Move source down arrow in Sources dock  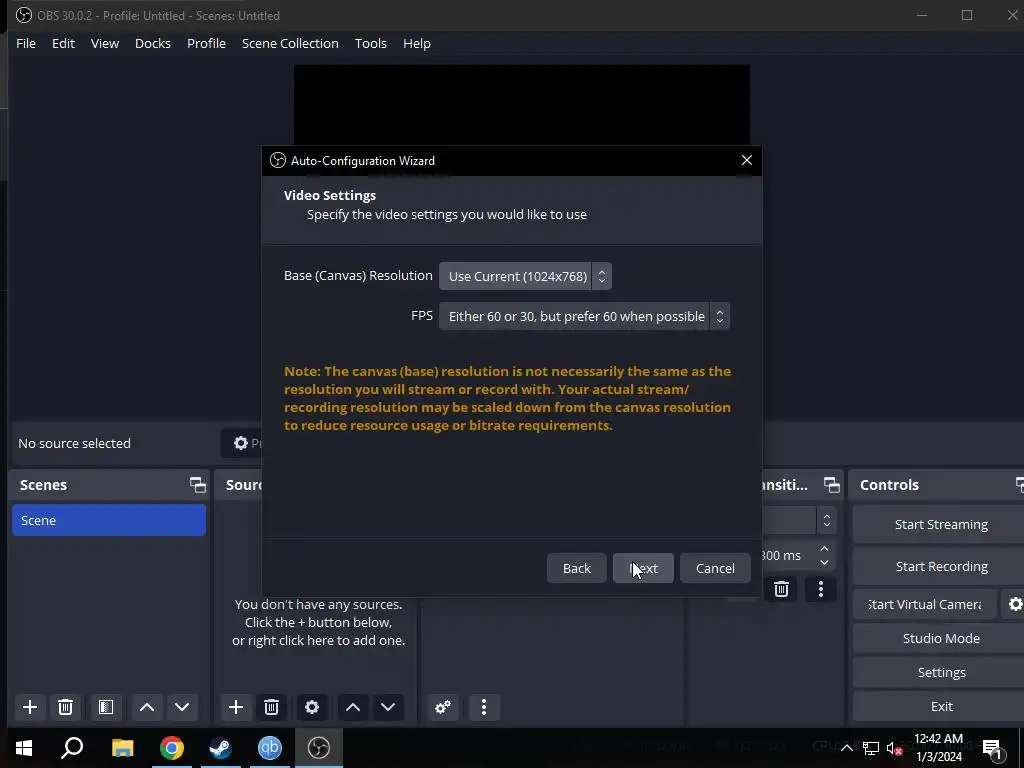click(388, 707)
